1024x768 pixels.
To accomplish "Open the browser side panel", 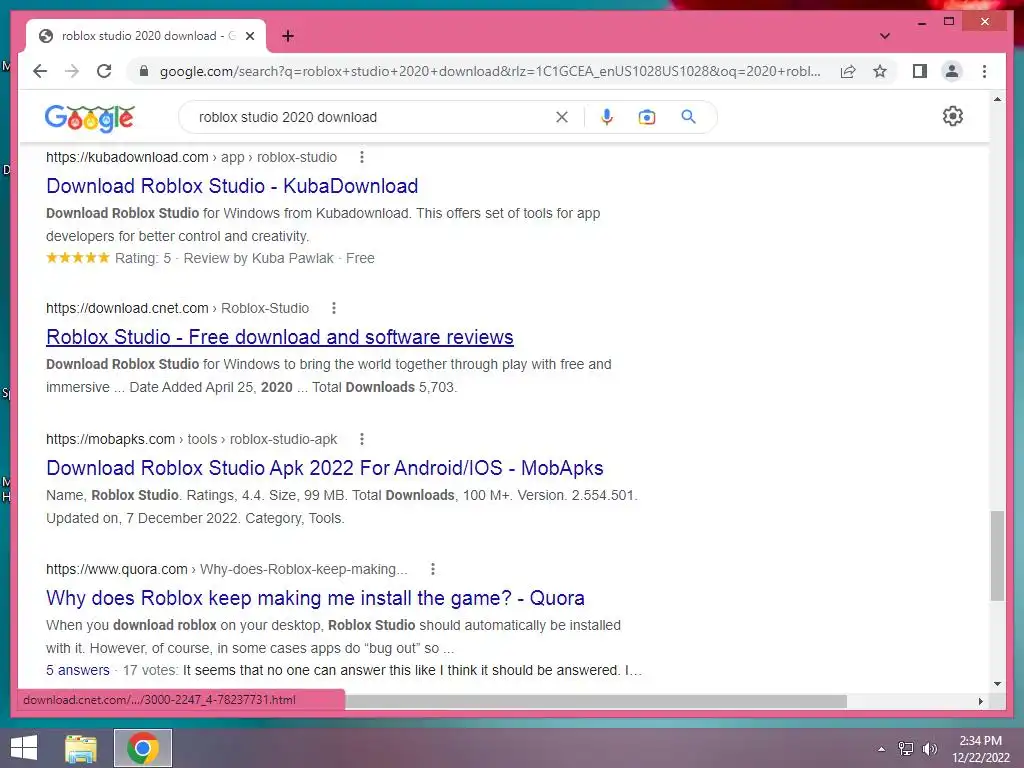I will [x=920, y=71].
